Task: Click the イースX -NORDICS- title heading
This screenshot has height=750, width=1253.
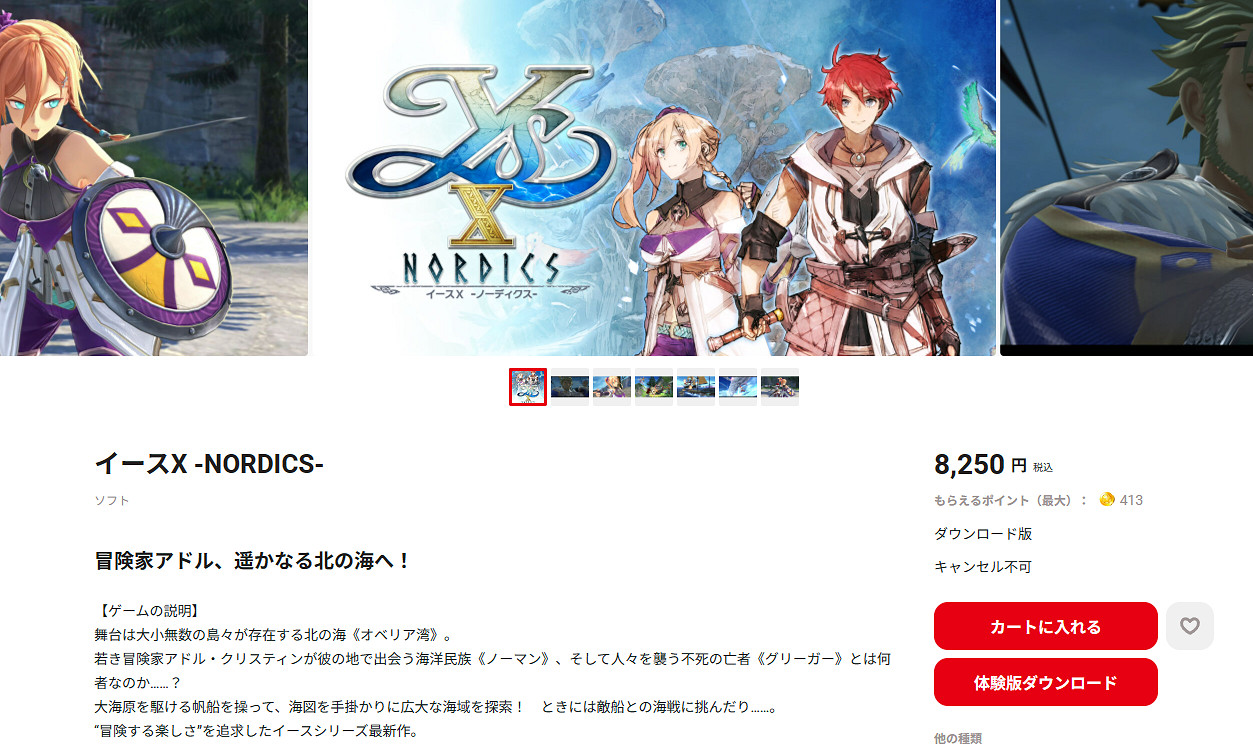Action: click(x=209, y=464)
